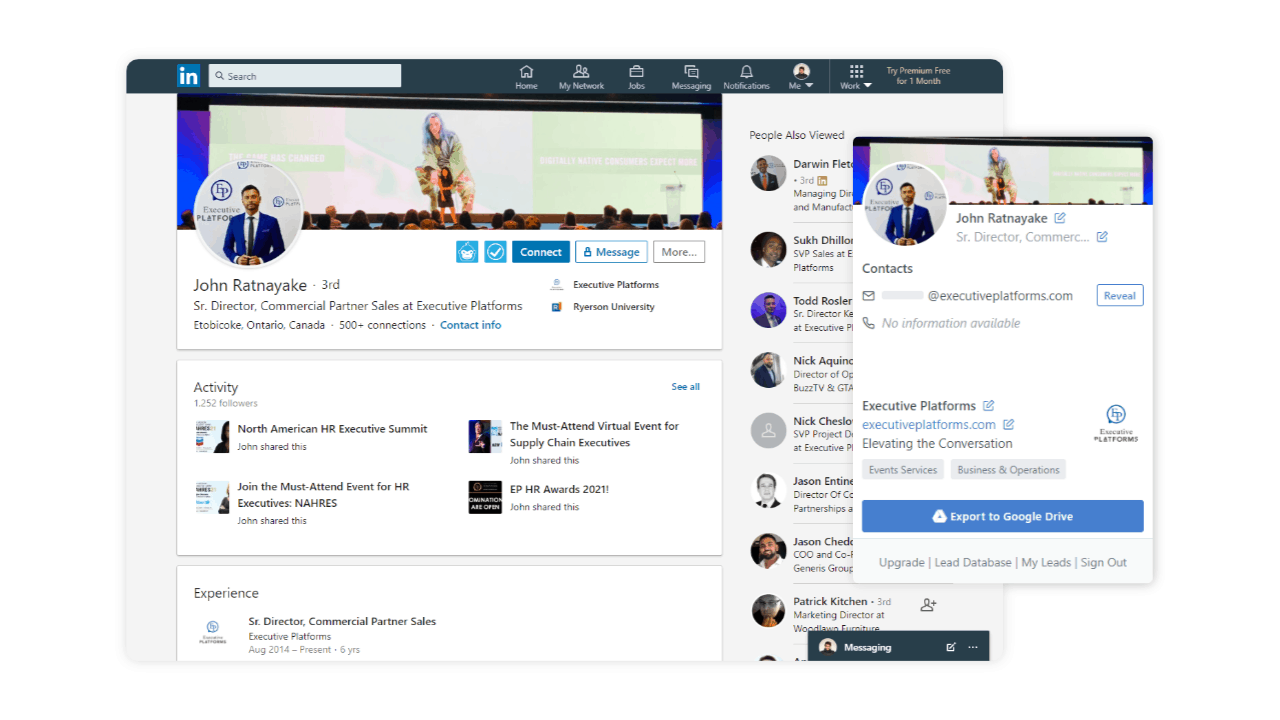Click Export to Google Drive button
Viewport: 1280px width, 720px height.
click(1002, 516)
